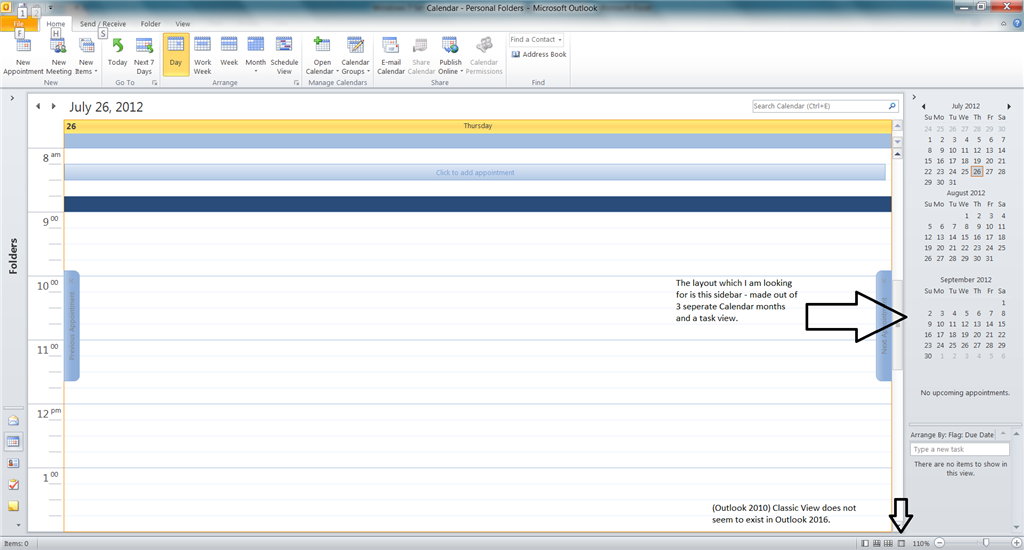
Task: Create a New Meeting
Action: coord(59,56)
